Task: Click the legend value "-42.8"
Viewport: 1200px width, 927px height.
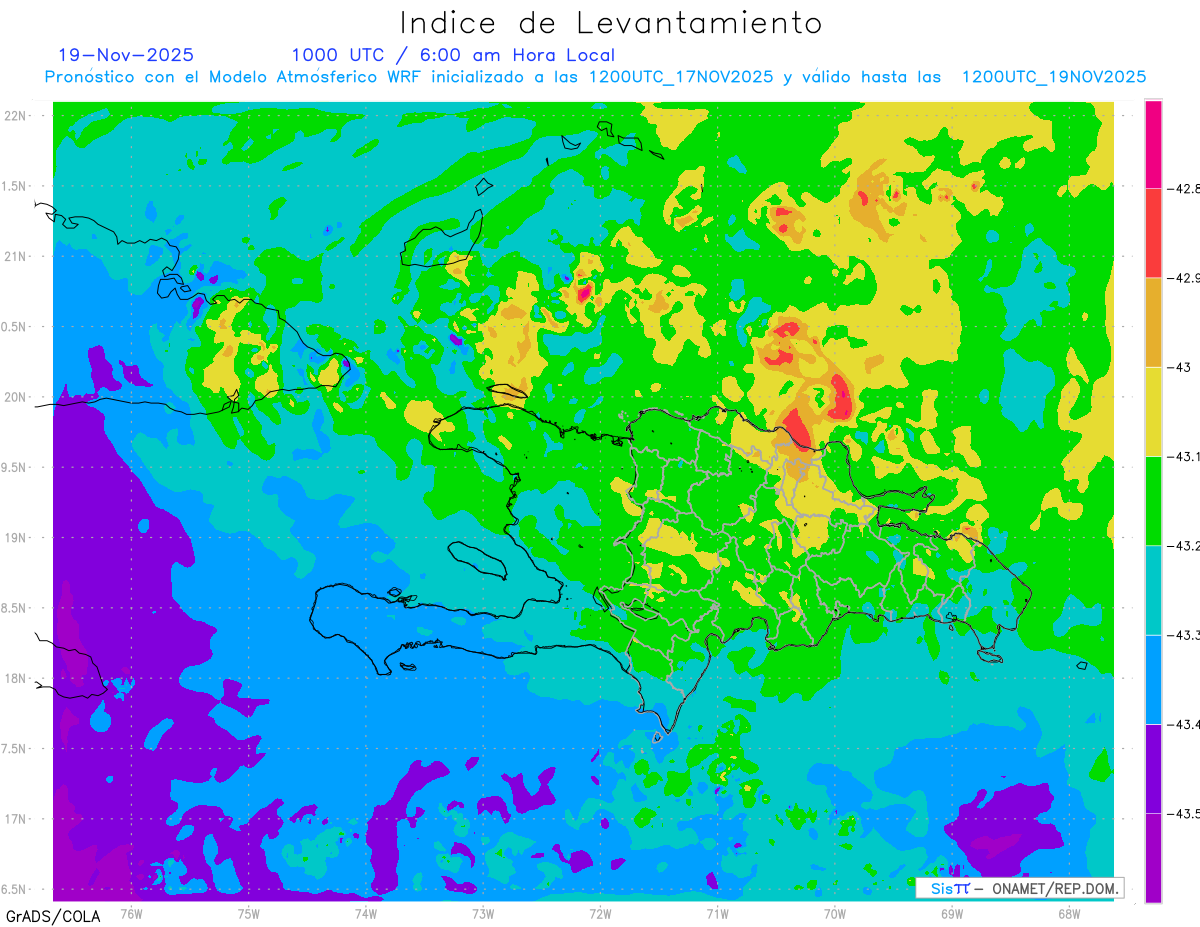Action: pos(1182,189)
